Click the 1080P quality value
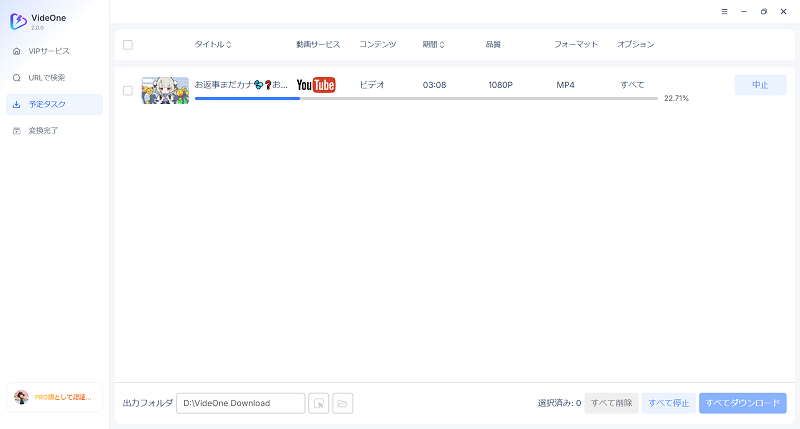Screen dimensions: 800x429 [501, 85]
